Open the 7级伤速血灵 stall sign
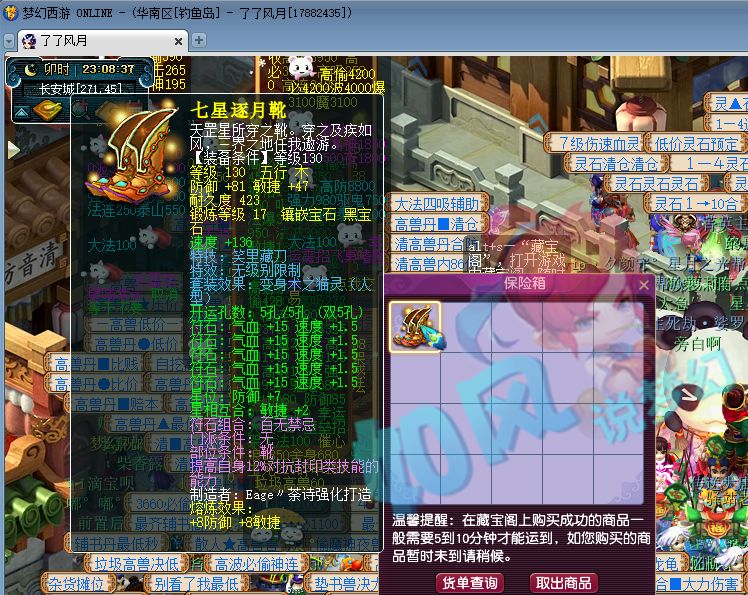The image size is (748, 595). 594,143
